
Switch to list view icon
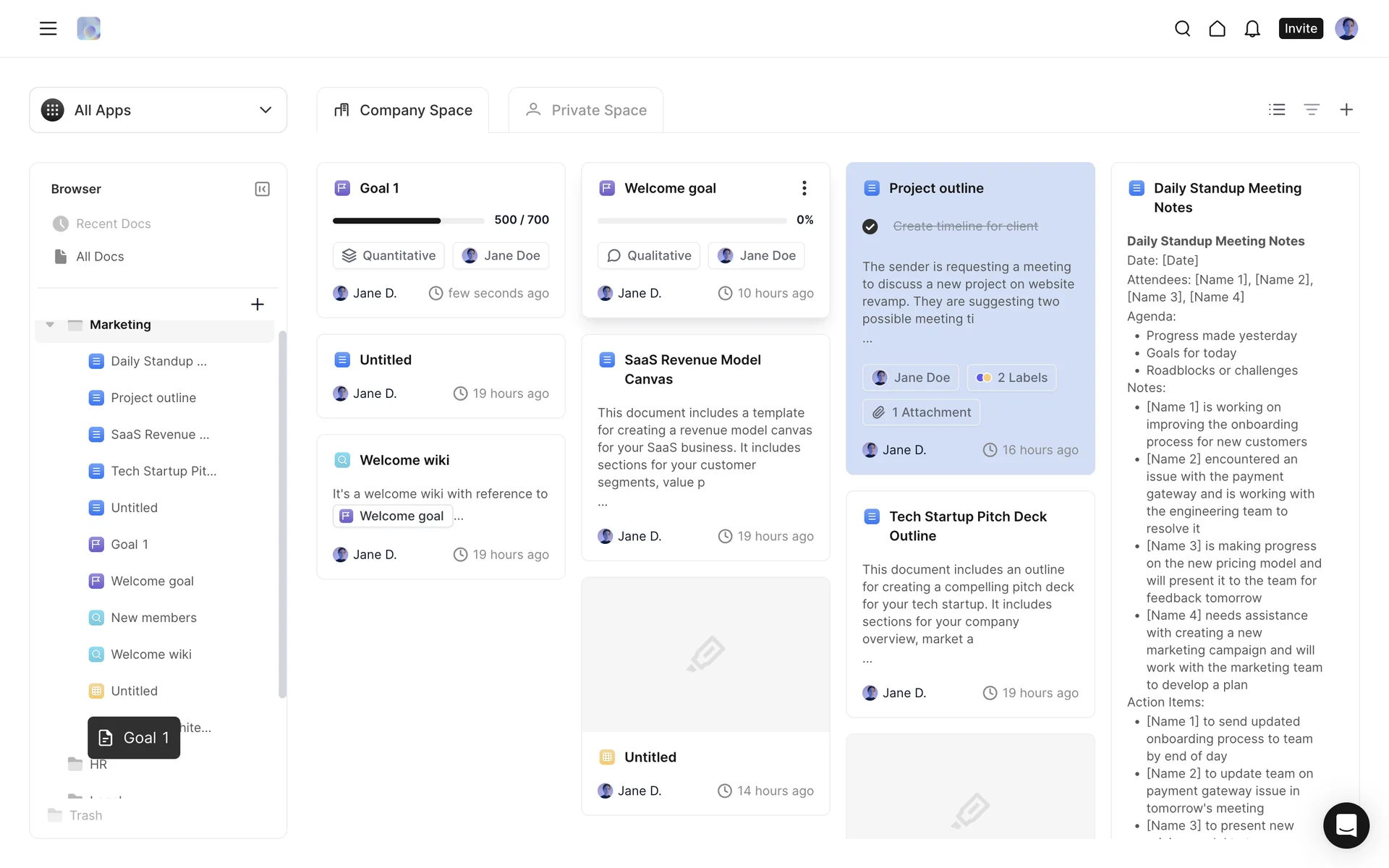pos(1276,109)
